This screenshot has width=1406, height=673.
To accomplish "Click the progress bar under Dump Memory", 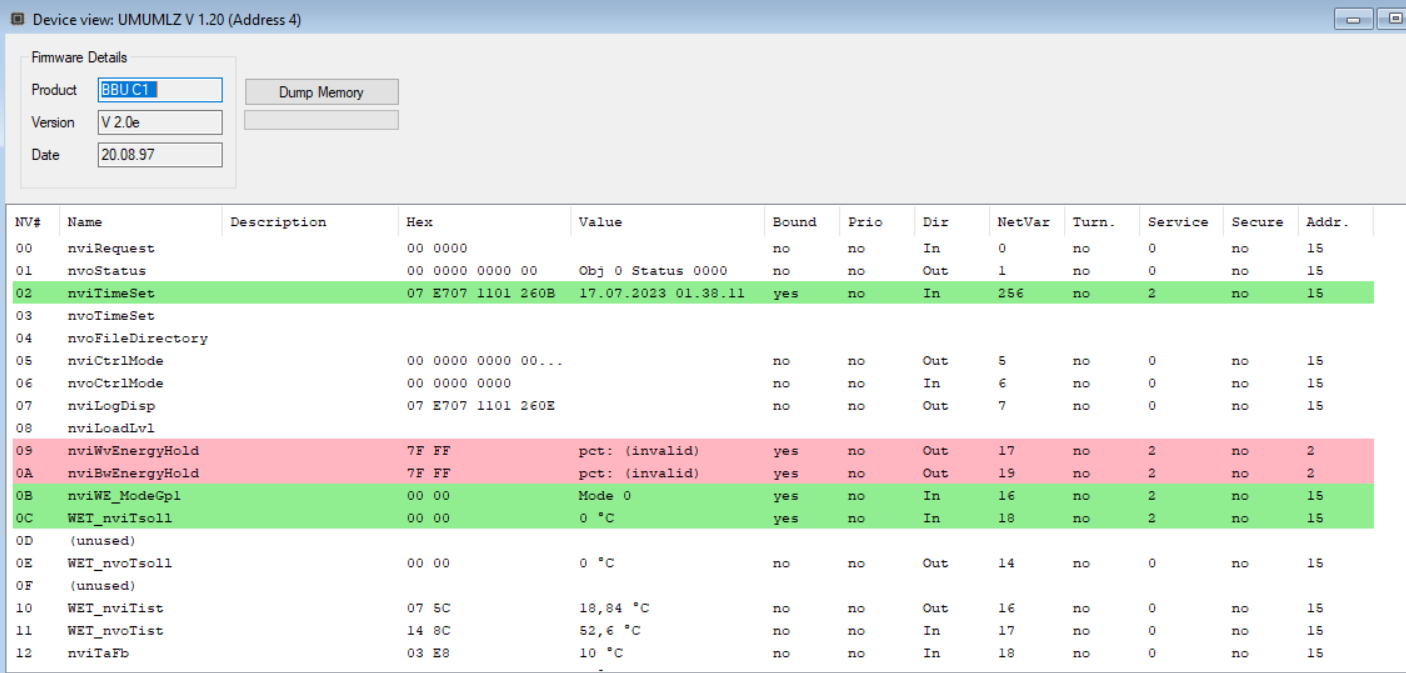I will pyautogui.click(x=321, y=120).
